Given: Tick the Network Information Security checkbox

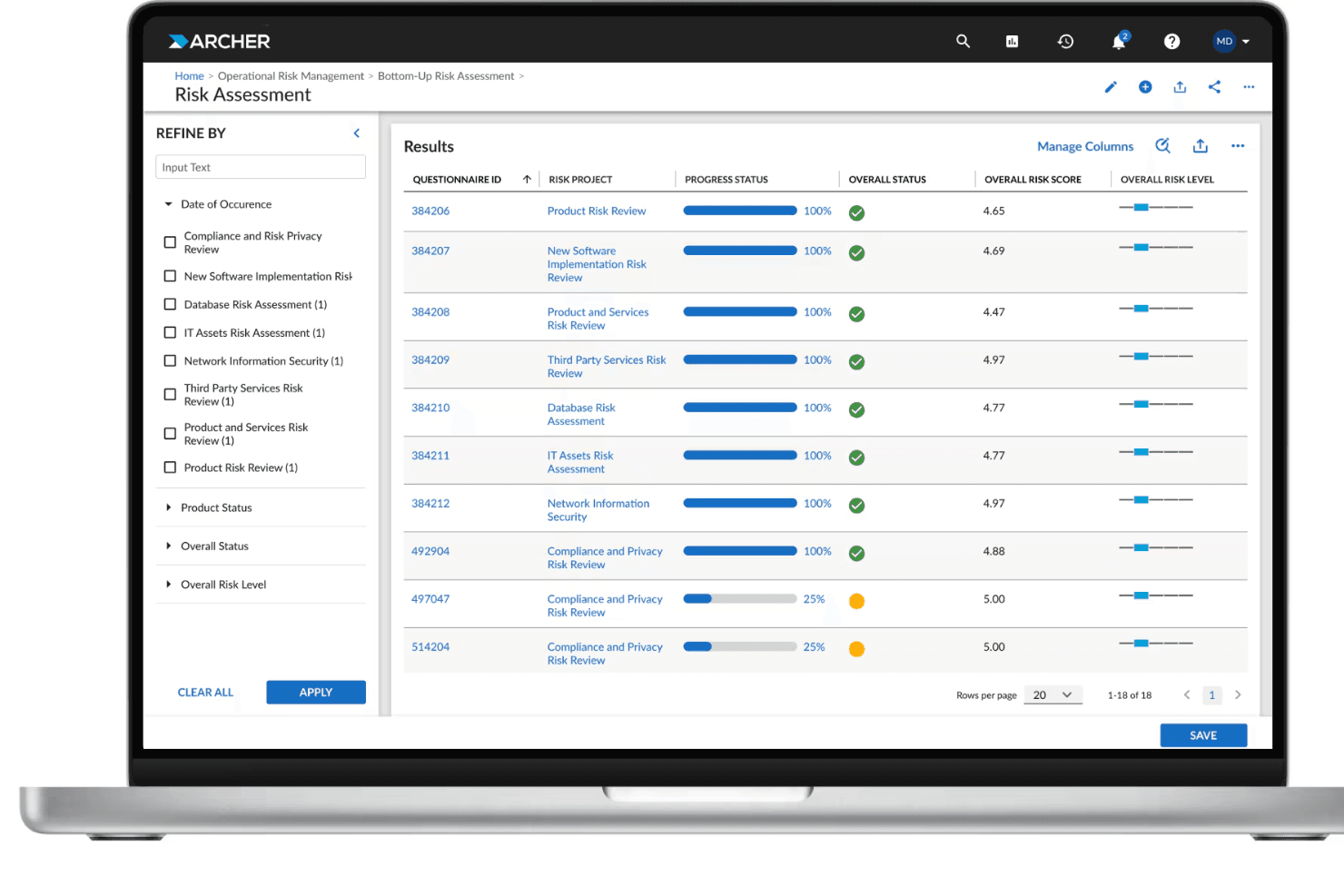Looking at the screenshot, I should (170, 360).
